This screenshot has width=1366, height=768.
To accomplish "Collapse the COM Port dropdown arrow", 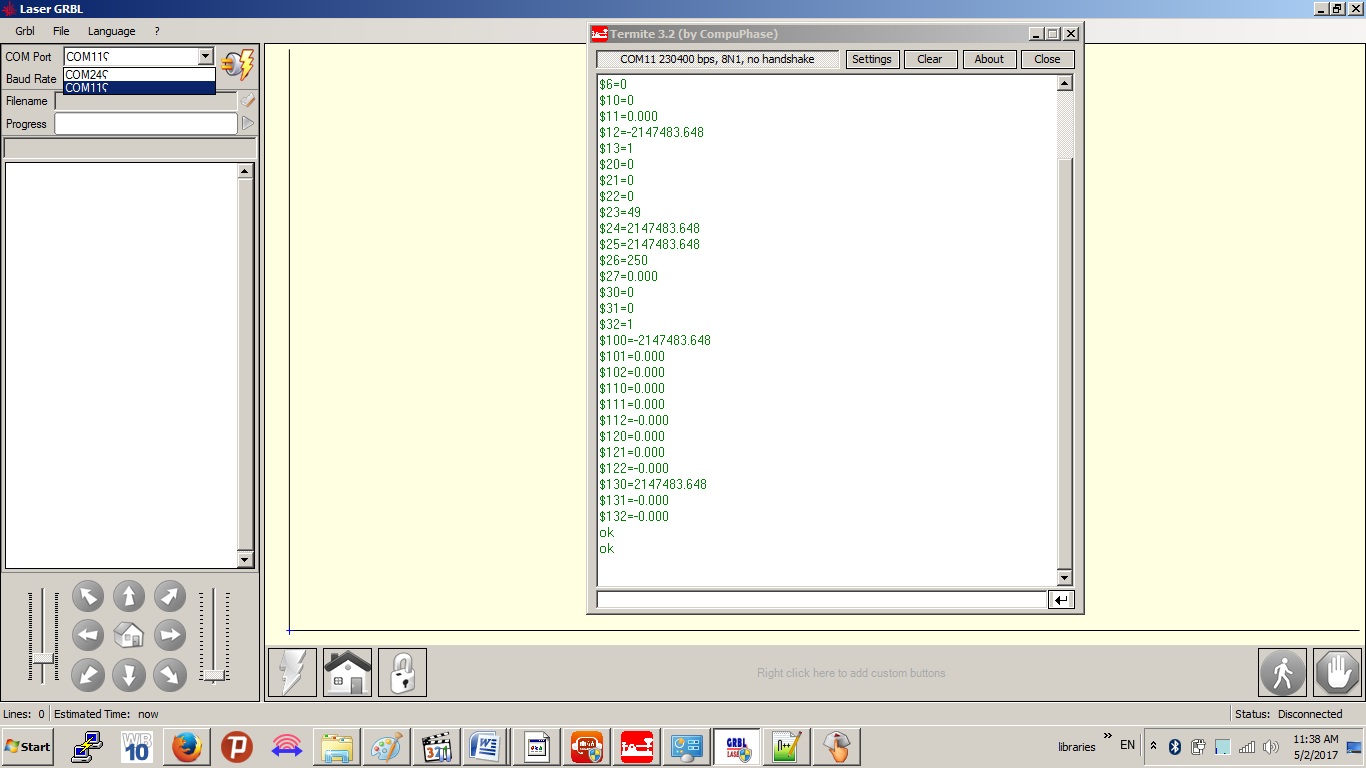I will tap(205, 57).
